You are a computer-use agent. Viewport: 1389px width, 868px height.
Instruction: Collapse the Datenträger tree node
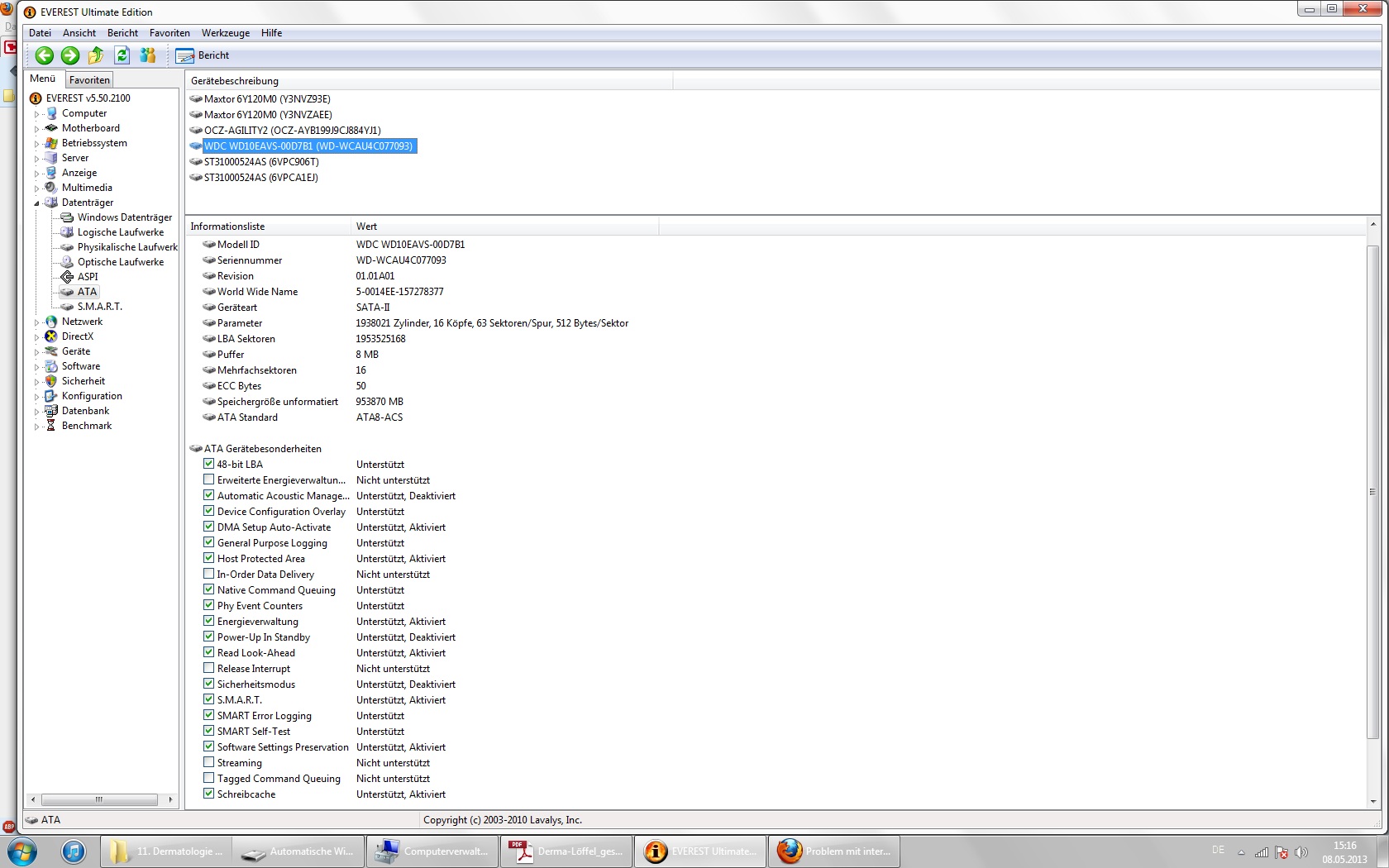(x=36, y=203)
